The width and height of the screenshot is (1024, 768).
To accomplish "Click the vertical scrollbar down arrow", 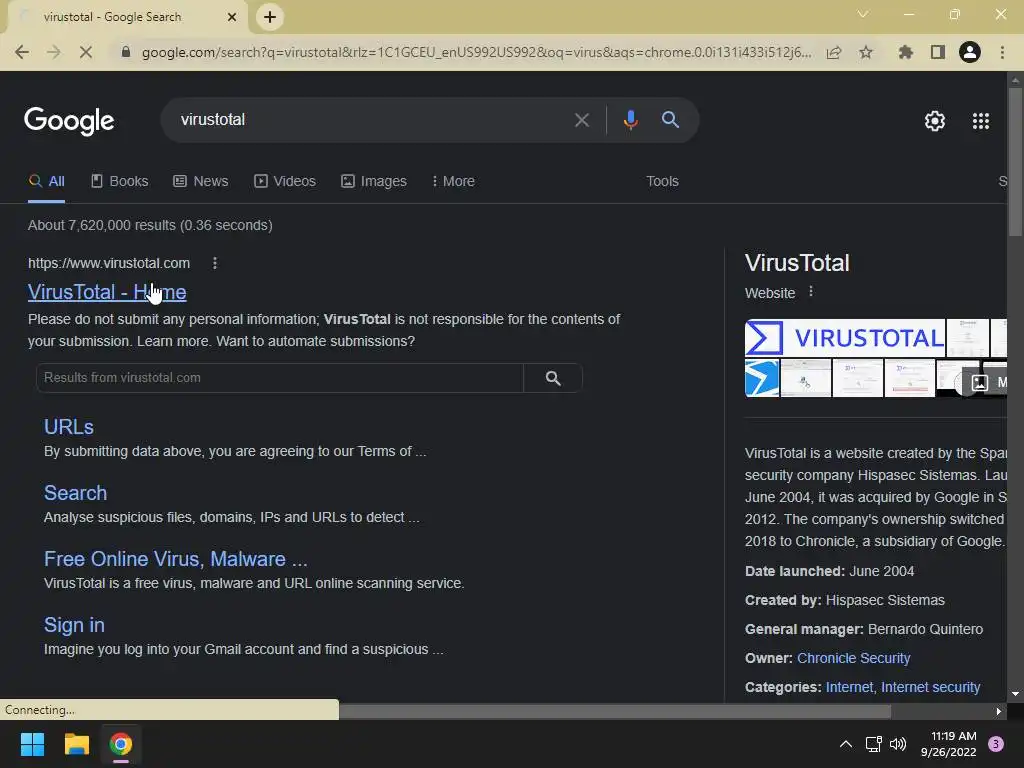I will click(1015, 694).
